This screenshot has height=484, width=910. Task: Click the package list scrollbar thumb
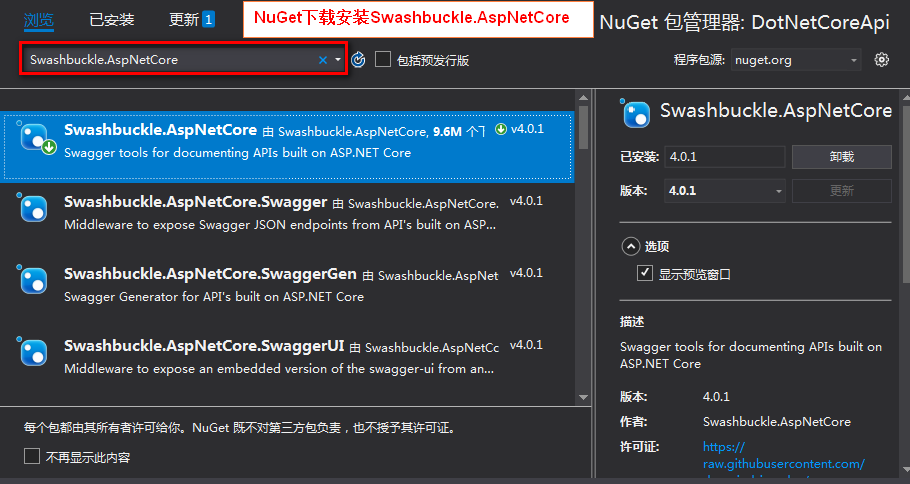(x=583, y=126)
